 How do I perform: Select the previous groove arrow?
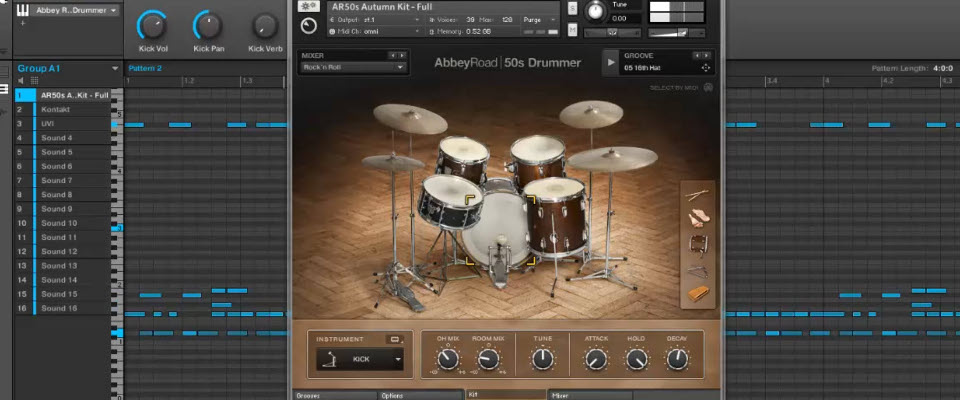coord(696,56)
